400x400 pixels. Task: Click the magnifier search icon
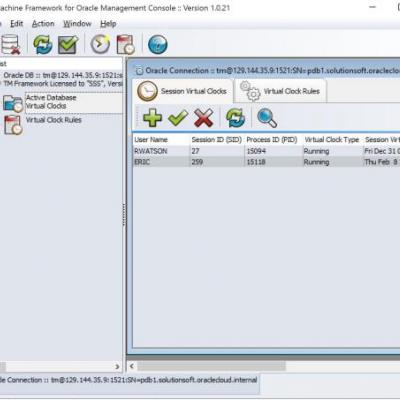coord(267,118)
